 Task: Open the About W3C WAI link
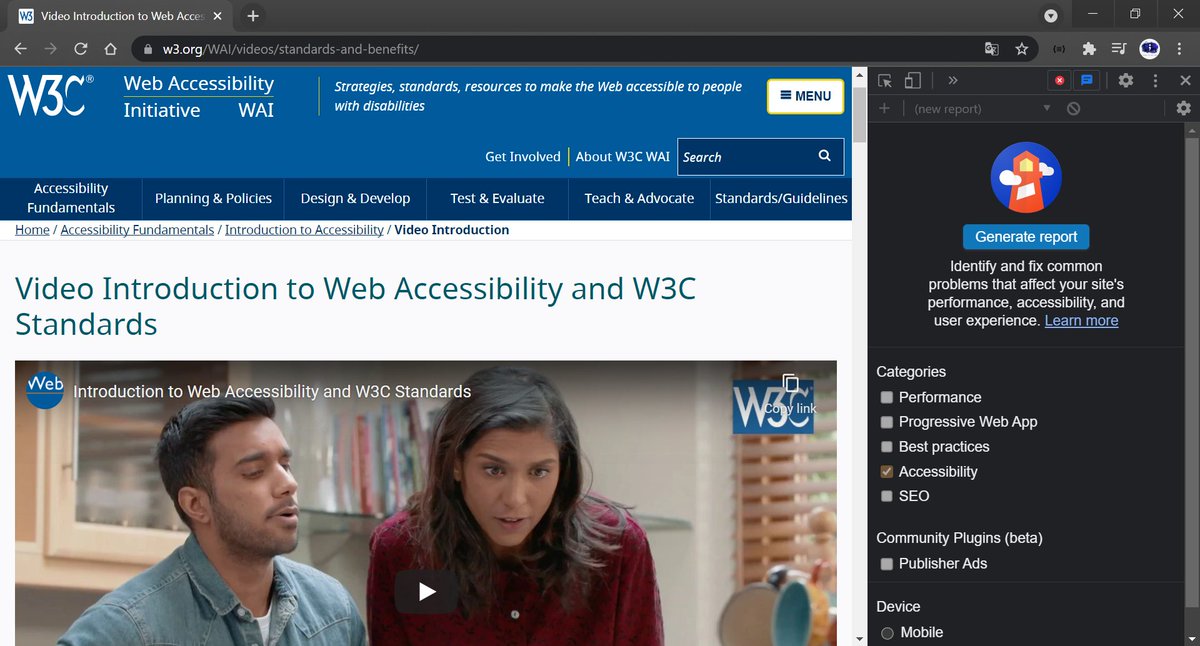pyautogui.click(x=623, y=157)
